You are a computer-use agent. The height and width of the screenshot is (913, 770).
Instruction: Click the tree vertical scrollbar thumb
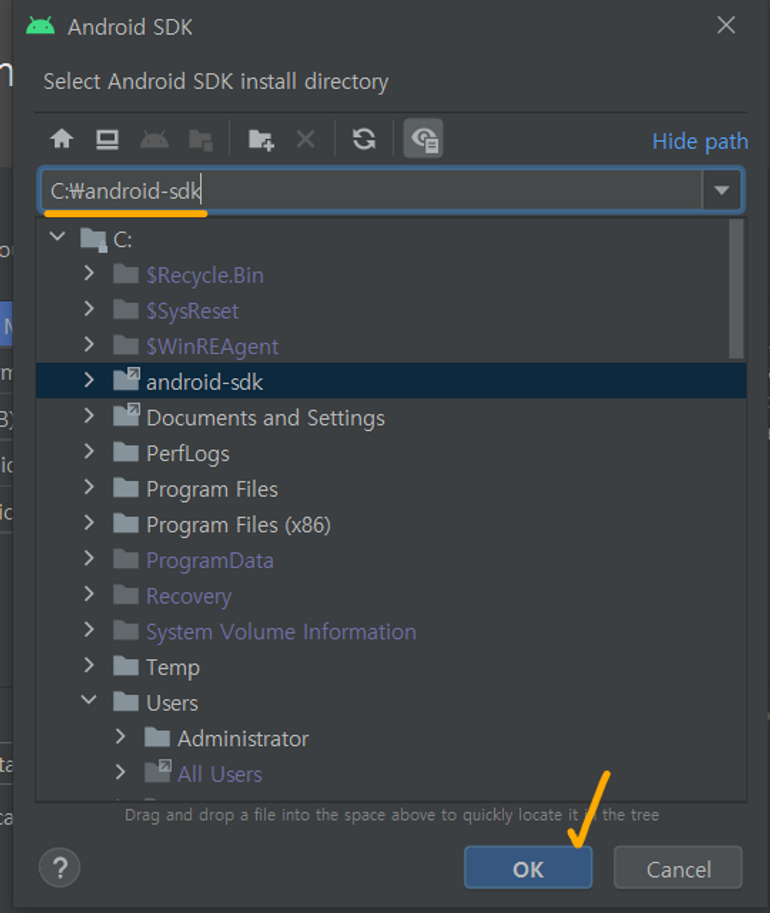click(736, 289)
